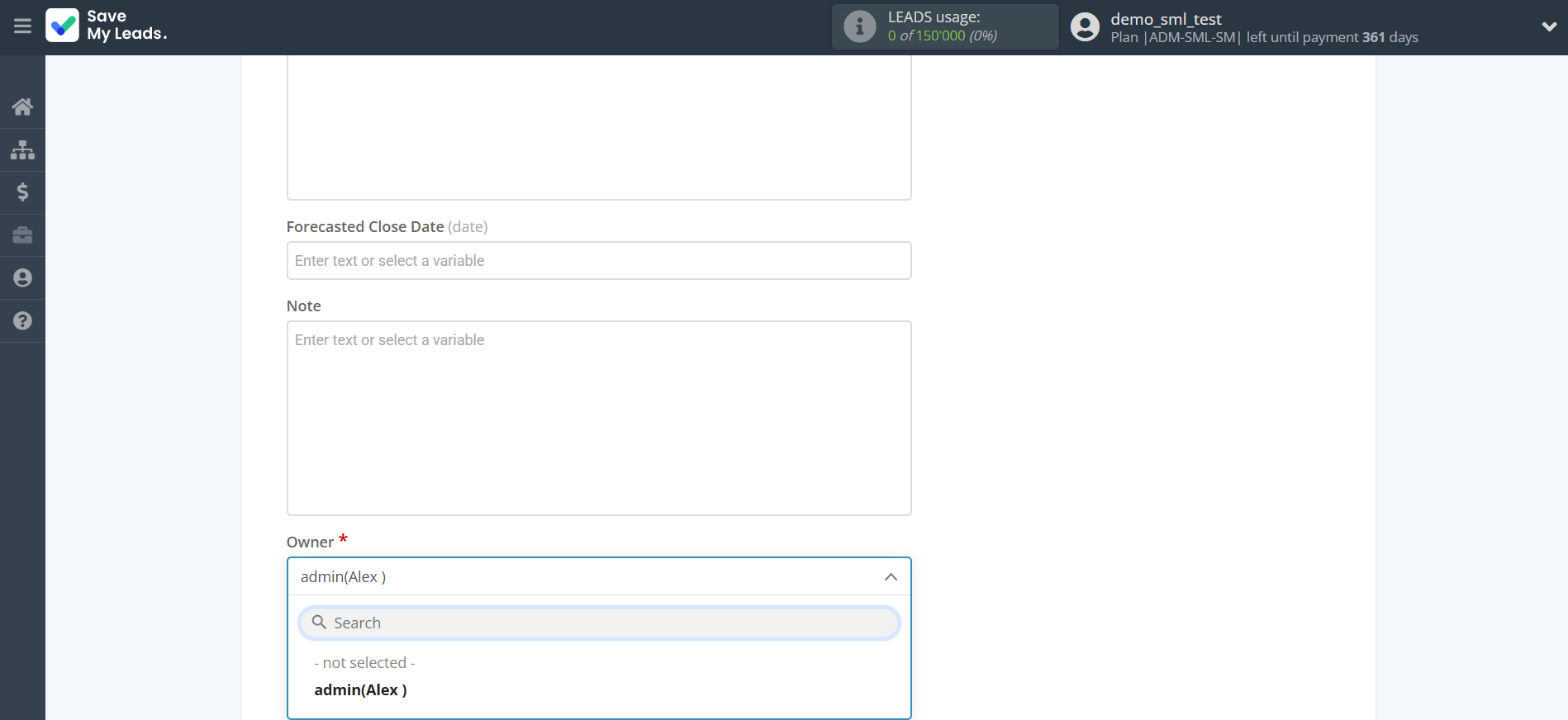Open the briefcase services icon
The height and width of the screenshot is (720, 1568).
[x=22, y=235]
